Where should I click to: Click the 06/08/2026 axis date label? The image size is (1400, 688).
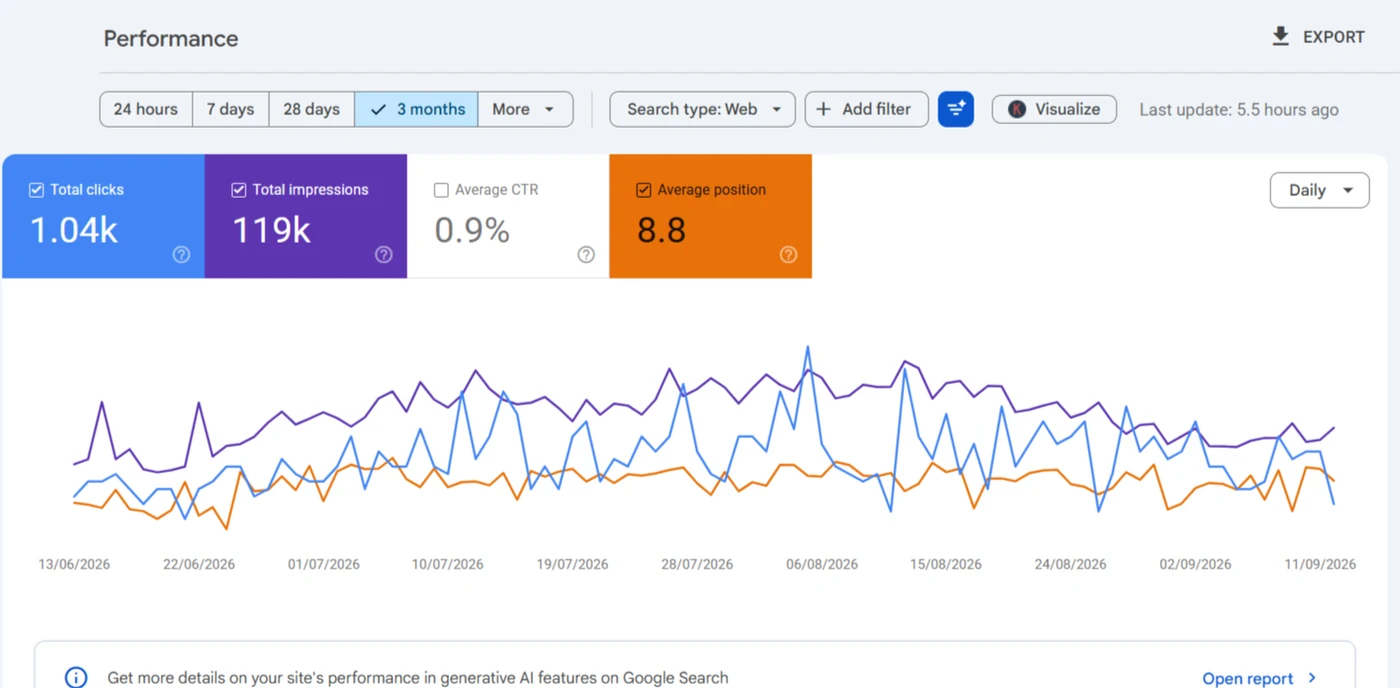click(822, 564)
